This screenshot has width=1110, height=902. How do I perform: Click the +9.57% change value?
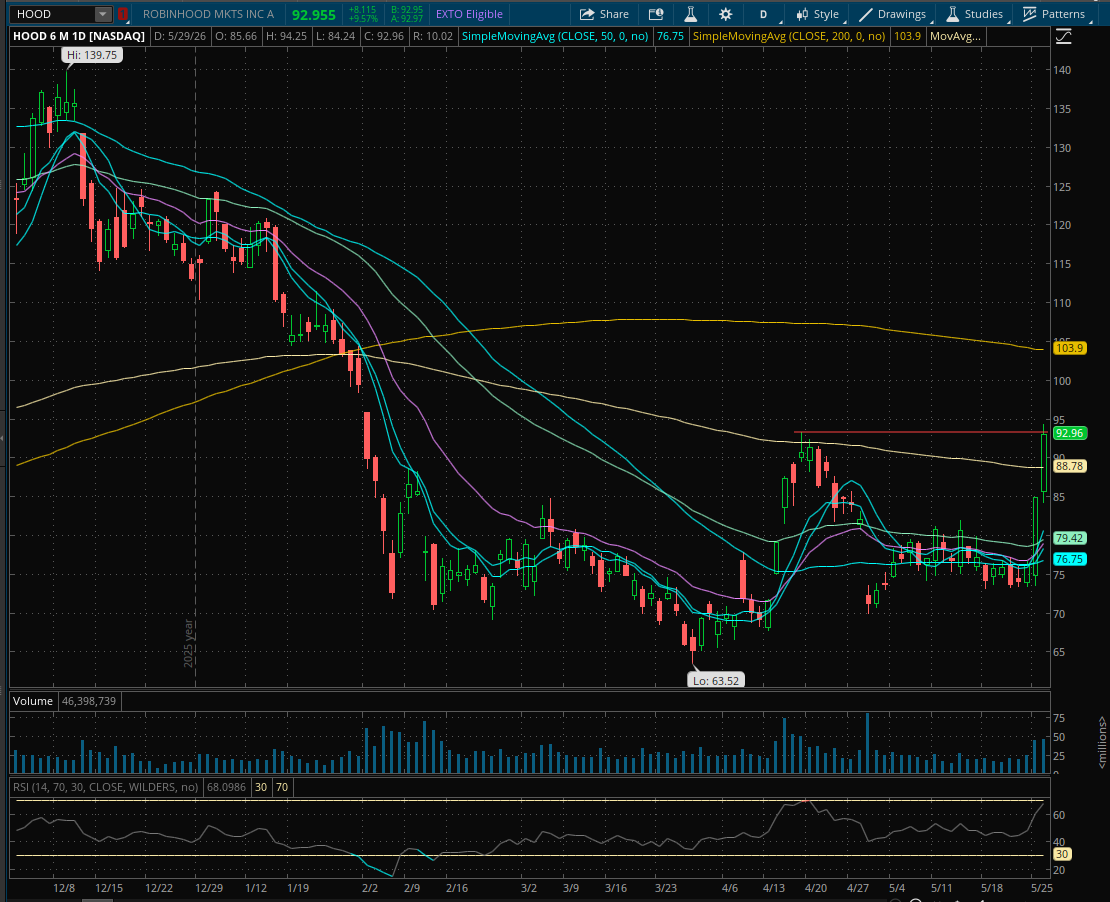tap(363, 18)
